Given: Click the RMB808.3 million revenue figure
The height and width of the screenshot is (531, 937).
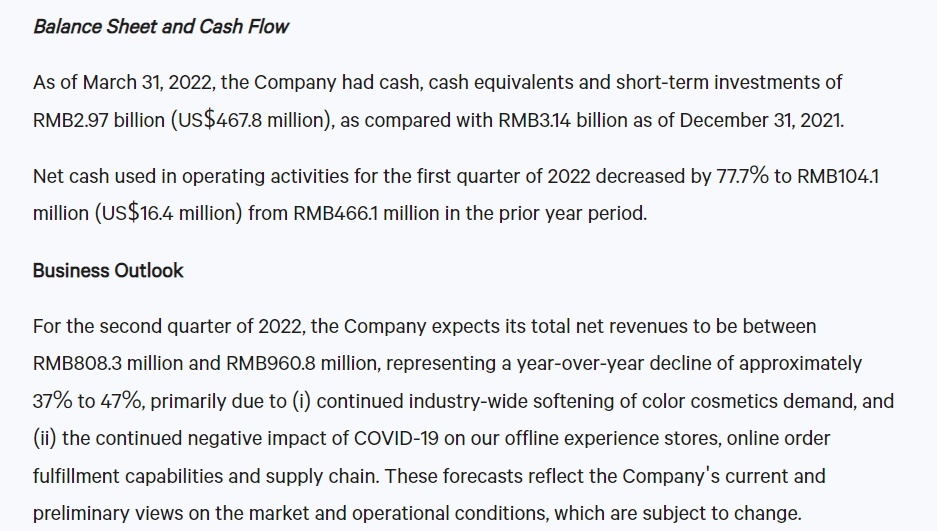Looking at the screenshot, I should point(108,363).
